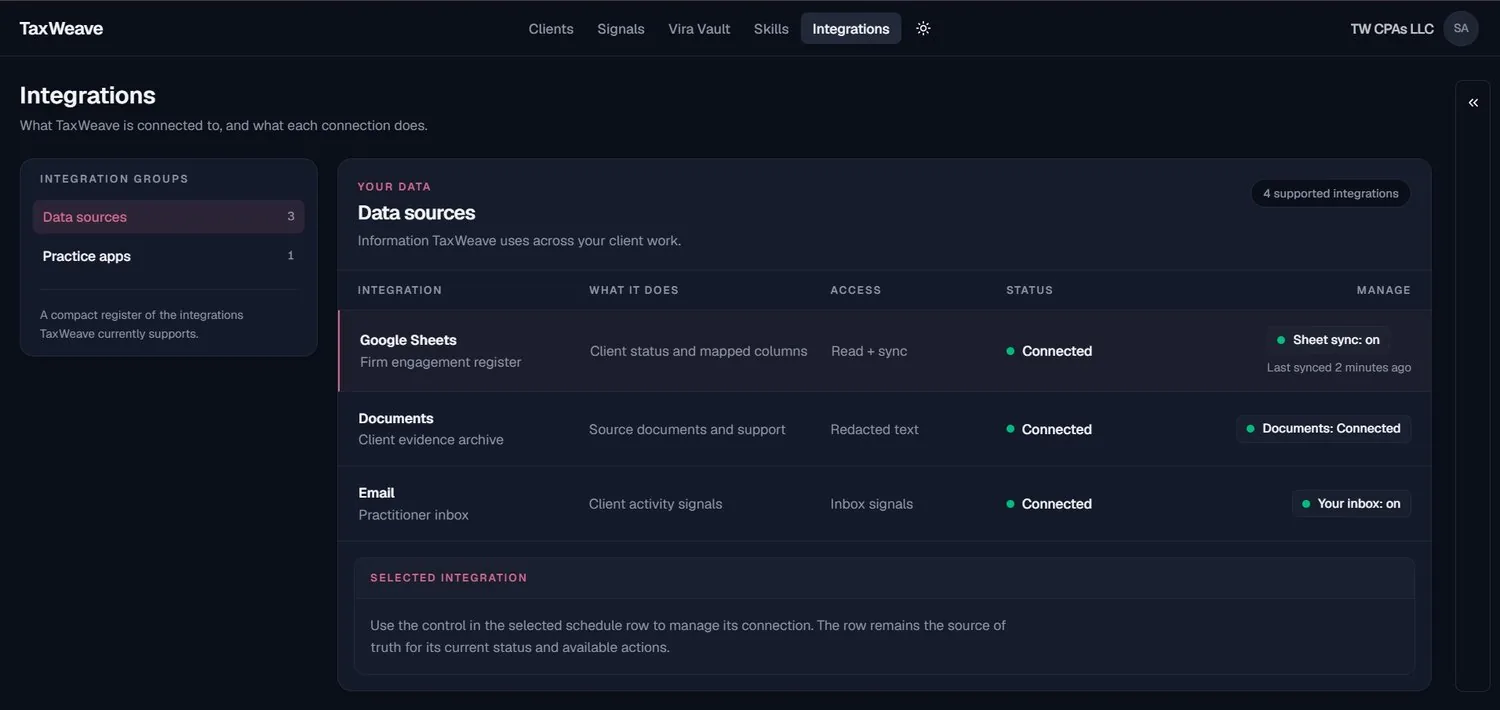The width and height of the screenshot is (1500, 710).
Task: Click the STATUS column header
Action: (1029, 290)
